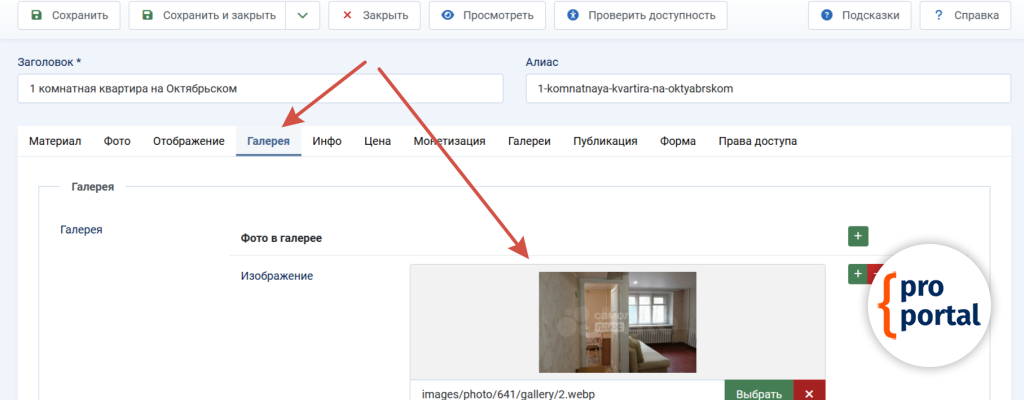Add gallery photo with header plus icon
Viewport: 1024px width, 400px height.
[858, 237]
